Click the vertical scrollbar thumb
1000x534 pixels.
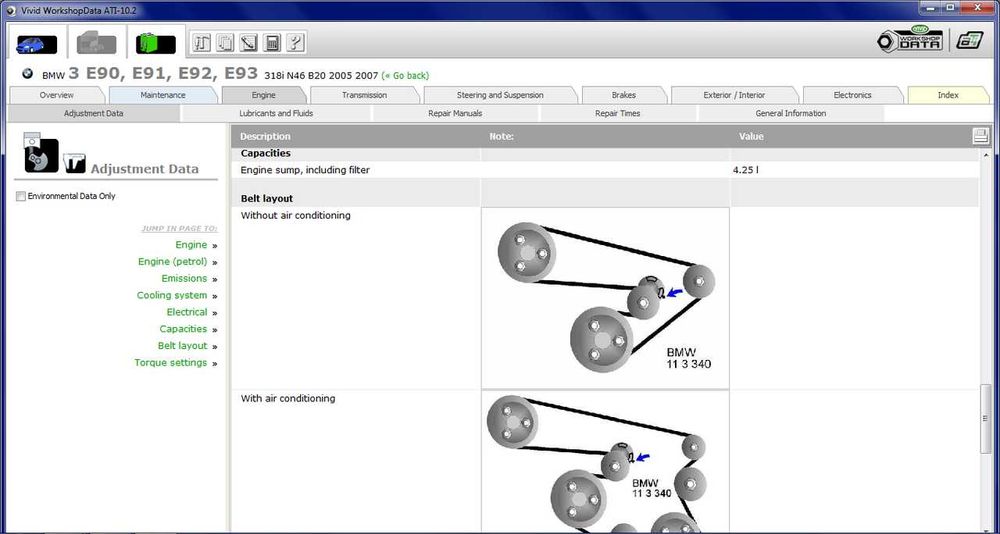[987, 419]
